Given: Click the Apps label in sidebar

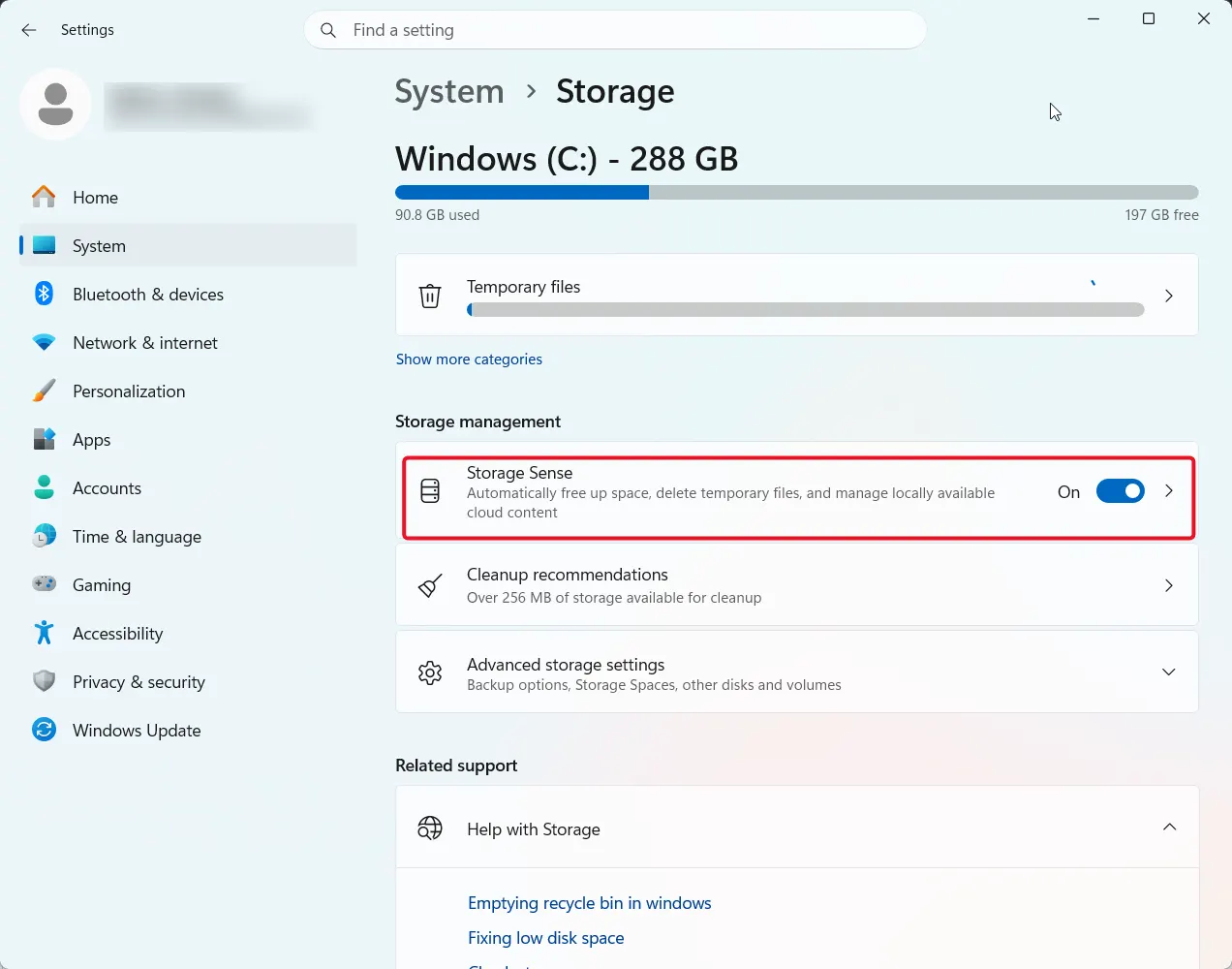Looking at the screenshot, I should coord(92,440).
